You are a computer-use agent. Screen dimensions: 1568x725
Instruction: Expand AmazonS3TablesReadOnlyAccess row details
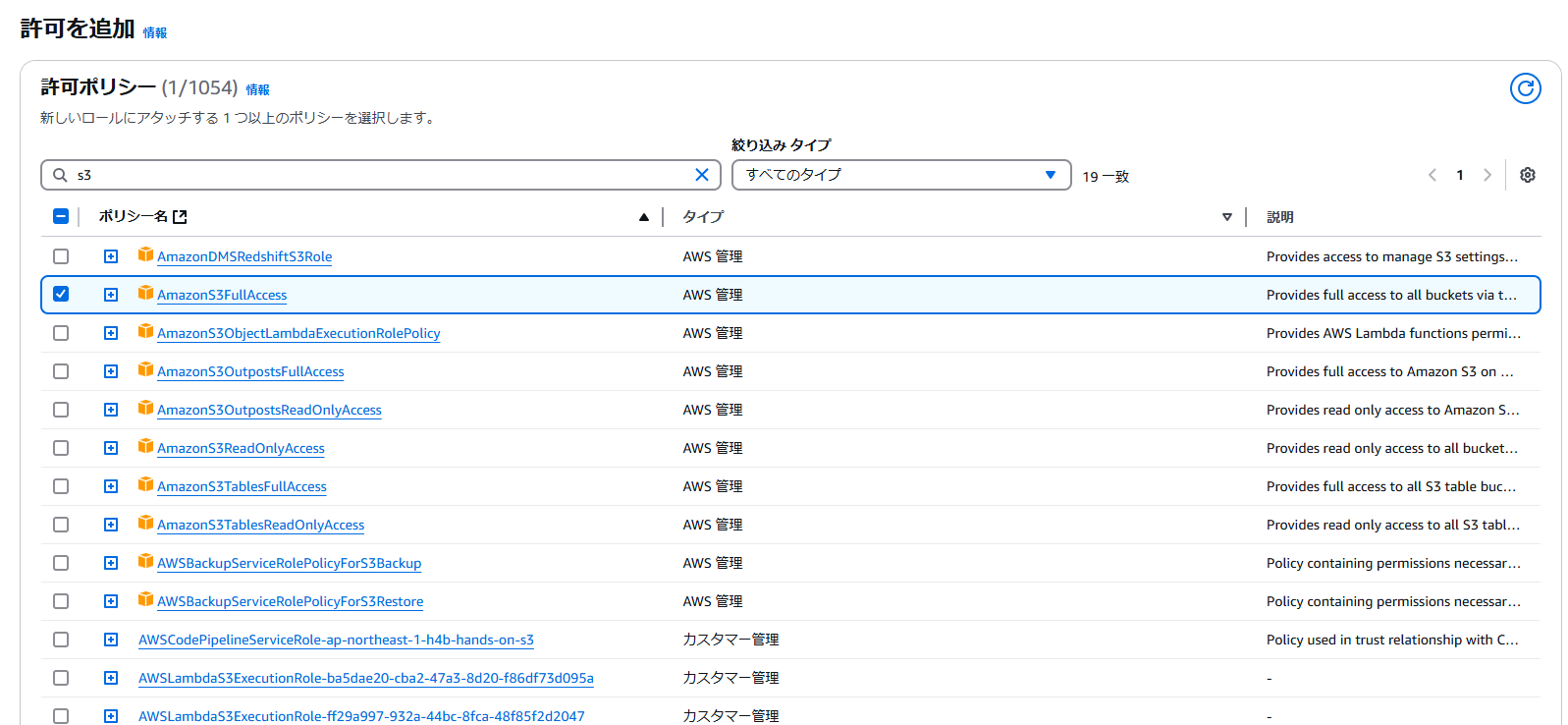(111, 525)
